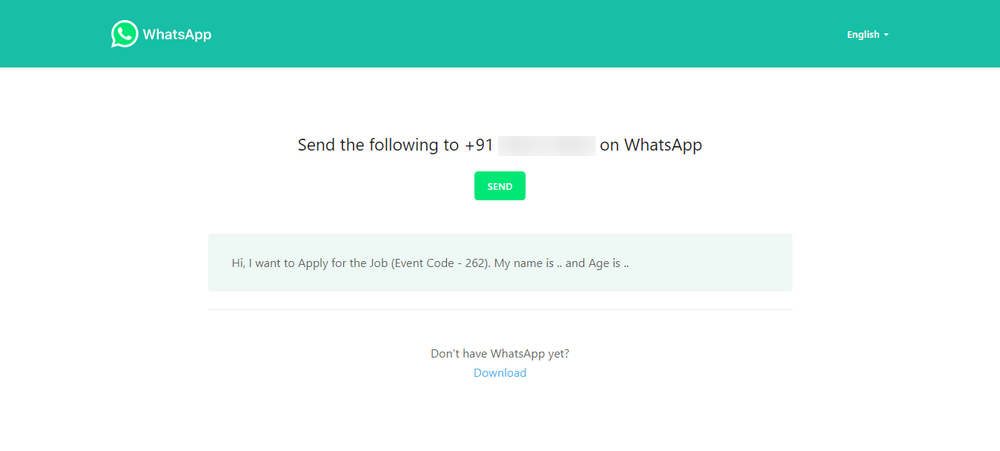The height and width of the screenshot is (451, 1000).
Task: Click the WhatsApp speech-bubble logo icon
Action: pyautogui.click(x=124, y=34)
